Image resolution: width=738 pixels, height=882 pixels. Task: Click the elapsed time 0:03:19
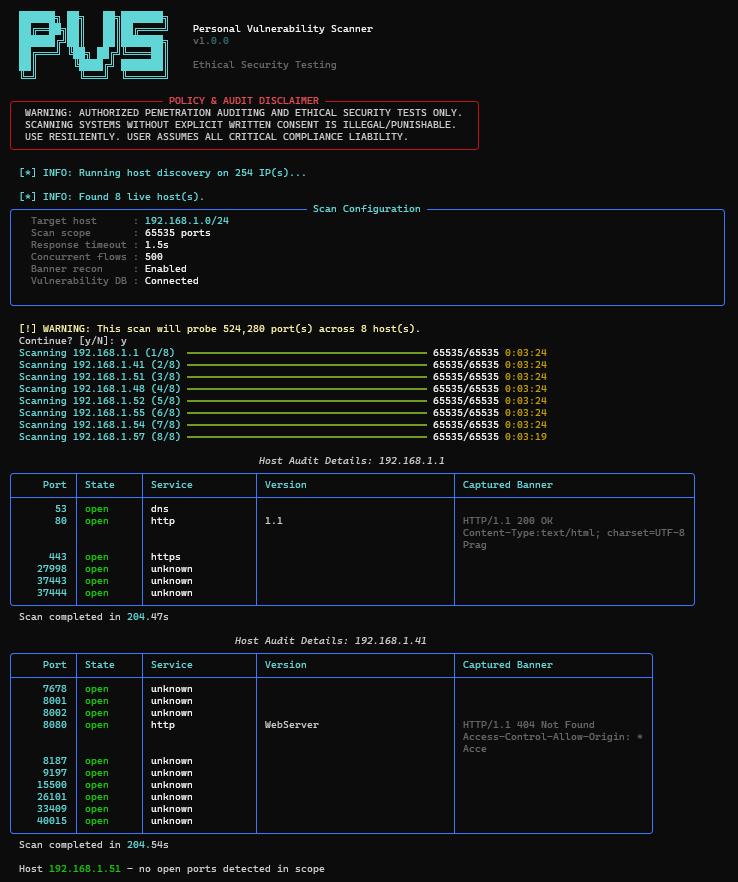tap(525, 436)
